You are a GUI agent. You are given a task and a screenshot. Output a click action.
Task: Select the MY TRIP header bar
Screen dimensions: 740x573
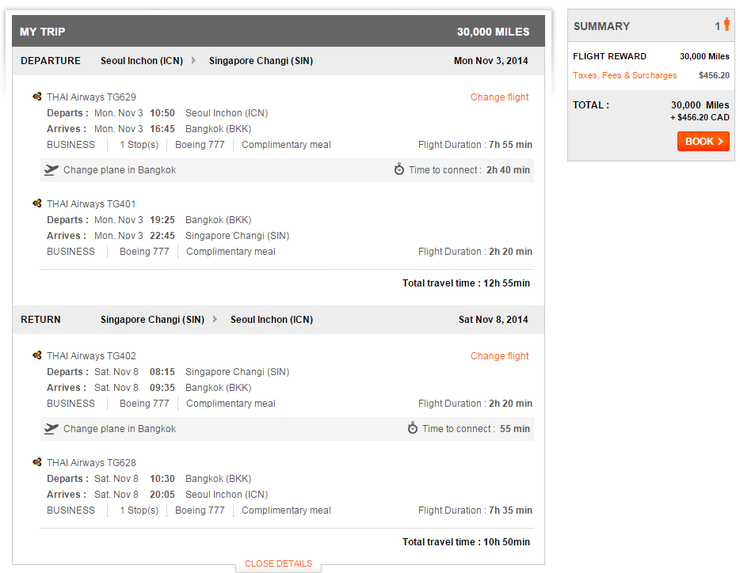278,31
